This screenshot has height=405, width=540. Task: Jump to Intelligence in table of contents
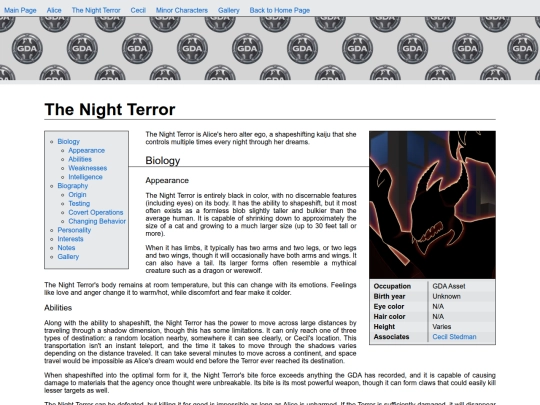85,177
